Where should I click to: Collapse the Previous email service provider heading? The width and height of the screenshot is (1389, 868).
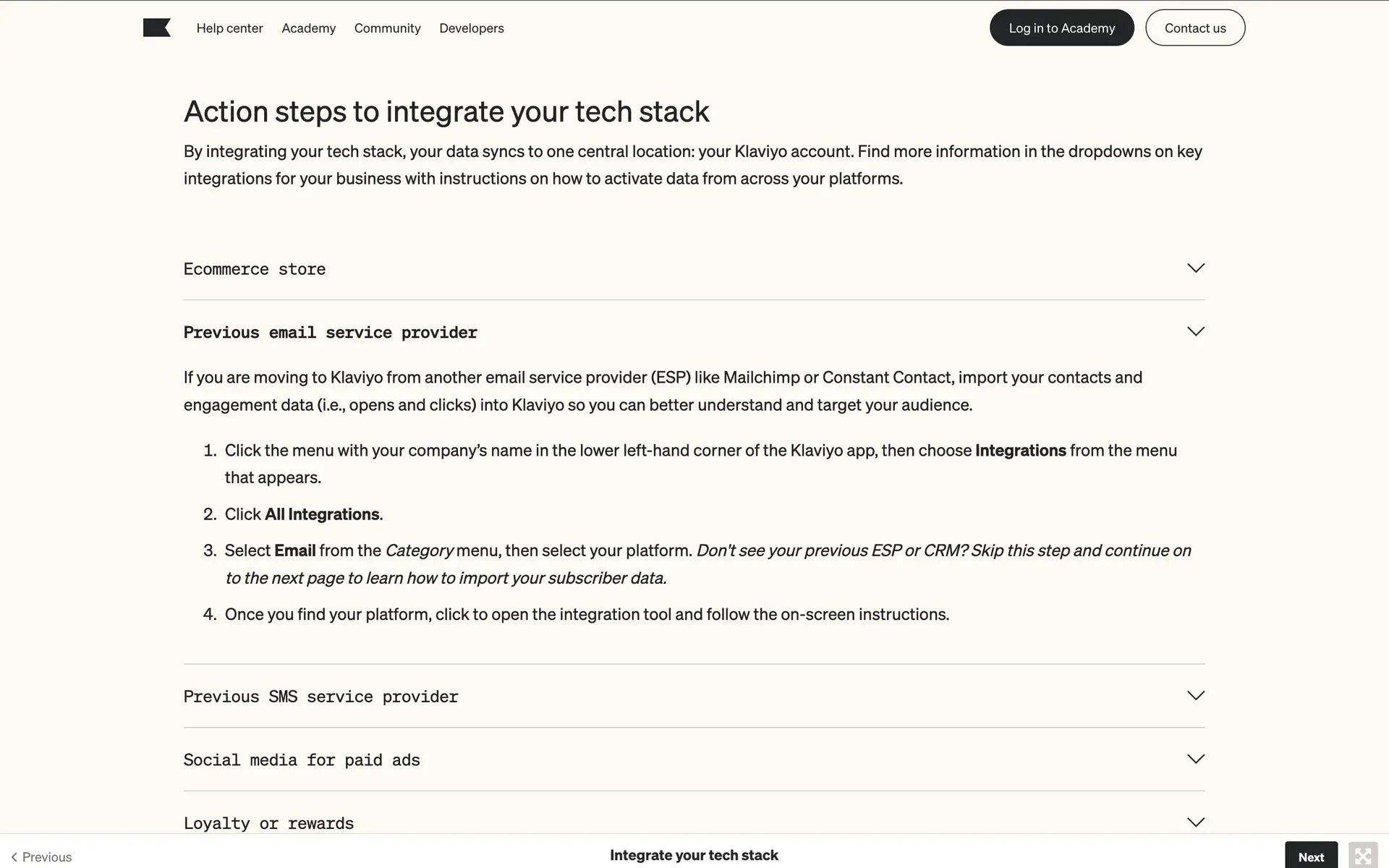[x=330, y=333]
